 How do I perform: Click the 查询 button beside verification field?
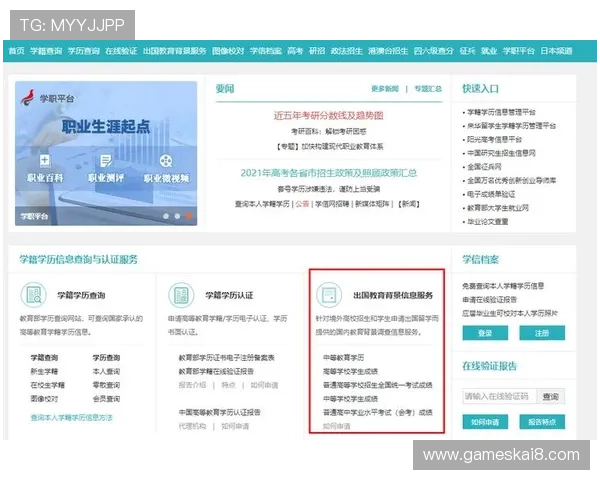[551, 396]
